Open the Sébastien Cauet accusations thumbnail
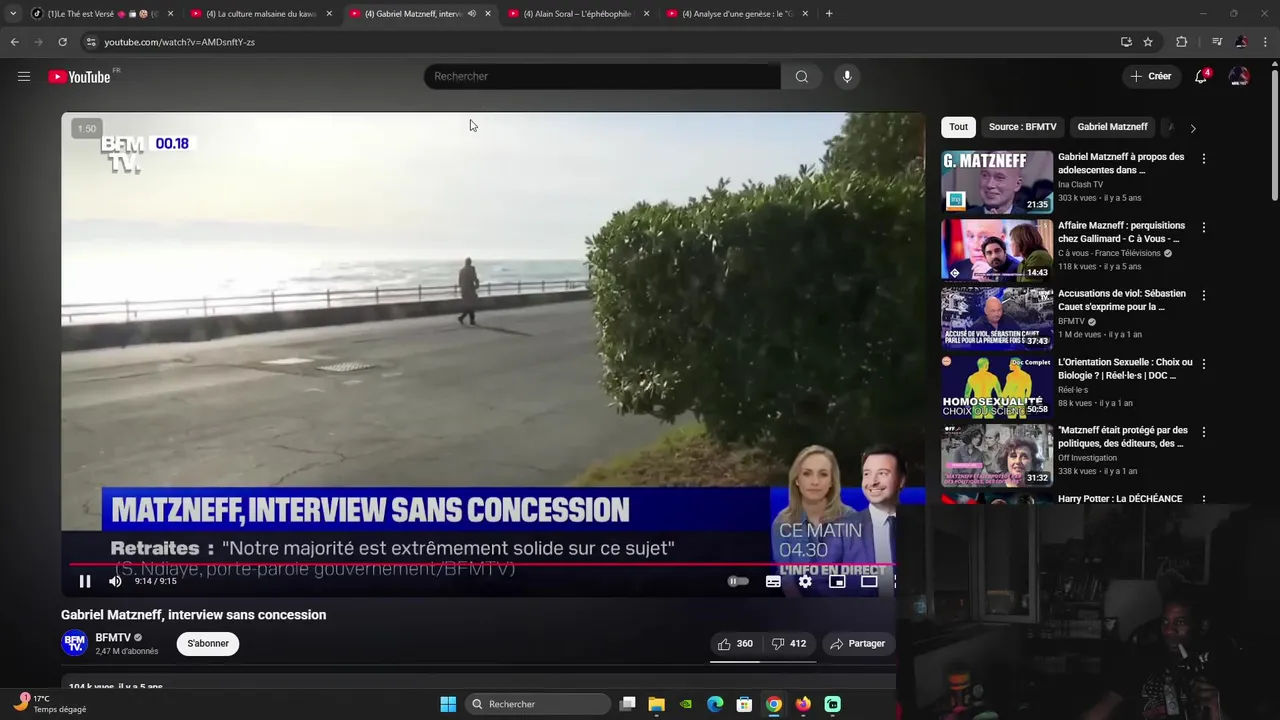The width and height of the screenshot is (1280, 720). (x=997, y=318)
